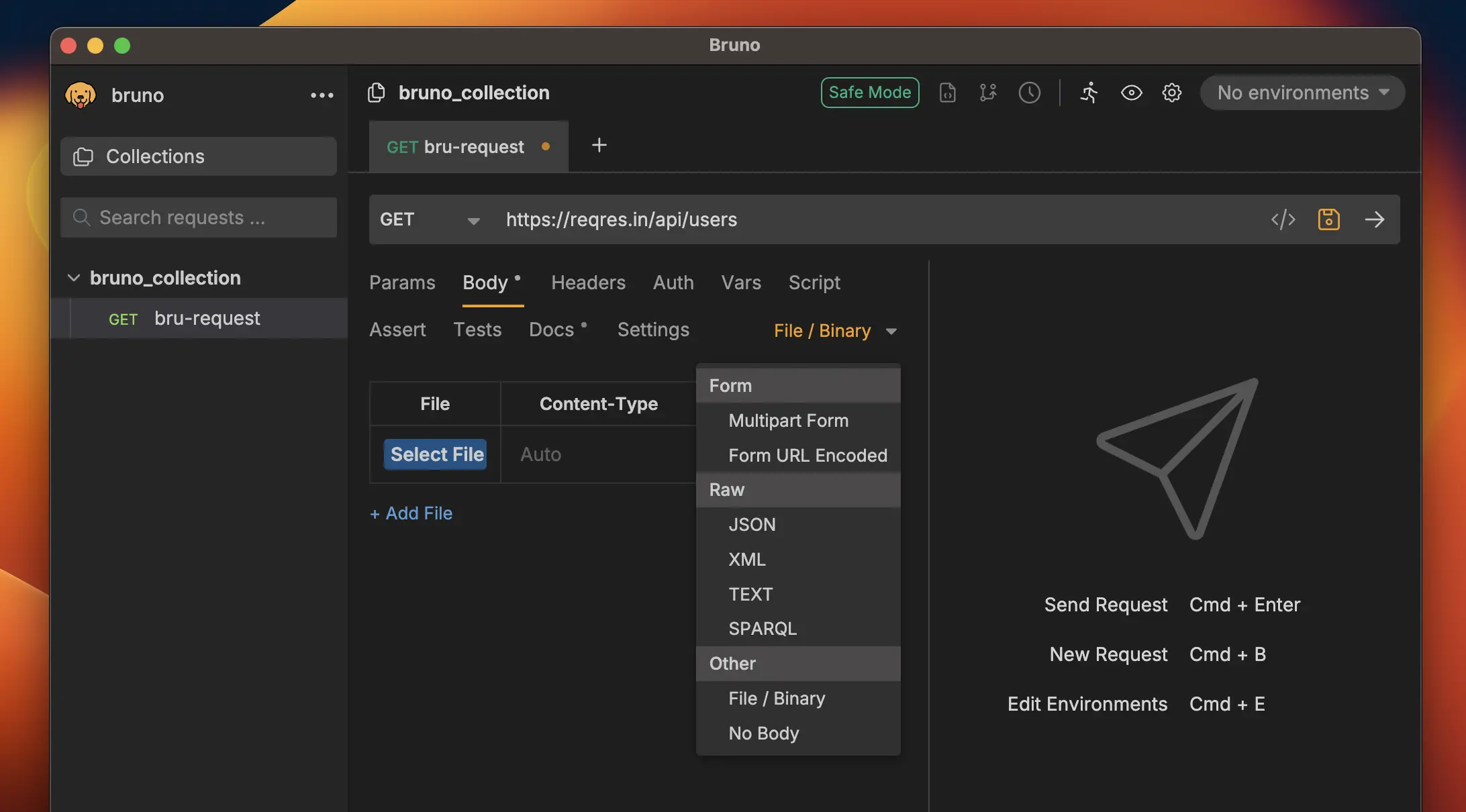The image size is (1466, 812).
Task: Click the eye variables icon in toolbar
Action: (x=1131, y=93)
